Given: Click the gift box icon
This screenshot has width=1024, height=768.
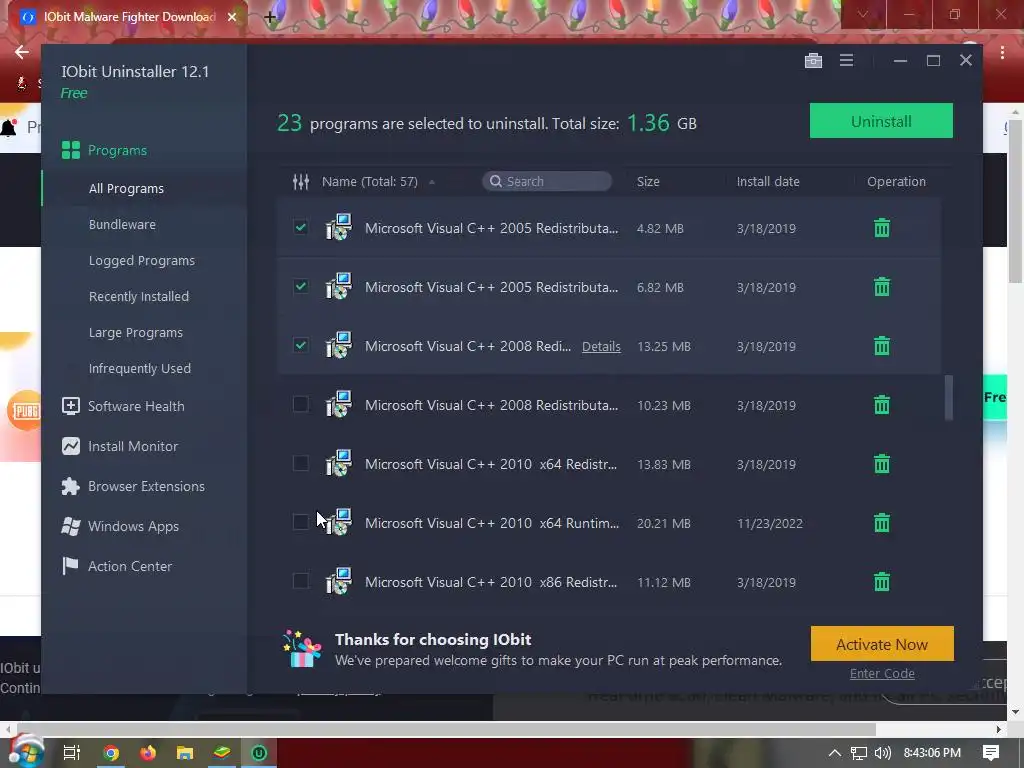Looking at the screenshot, I should 302,648.
